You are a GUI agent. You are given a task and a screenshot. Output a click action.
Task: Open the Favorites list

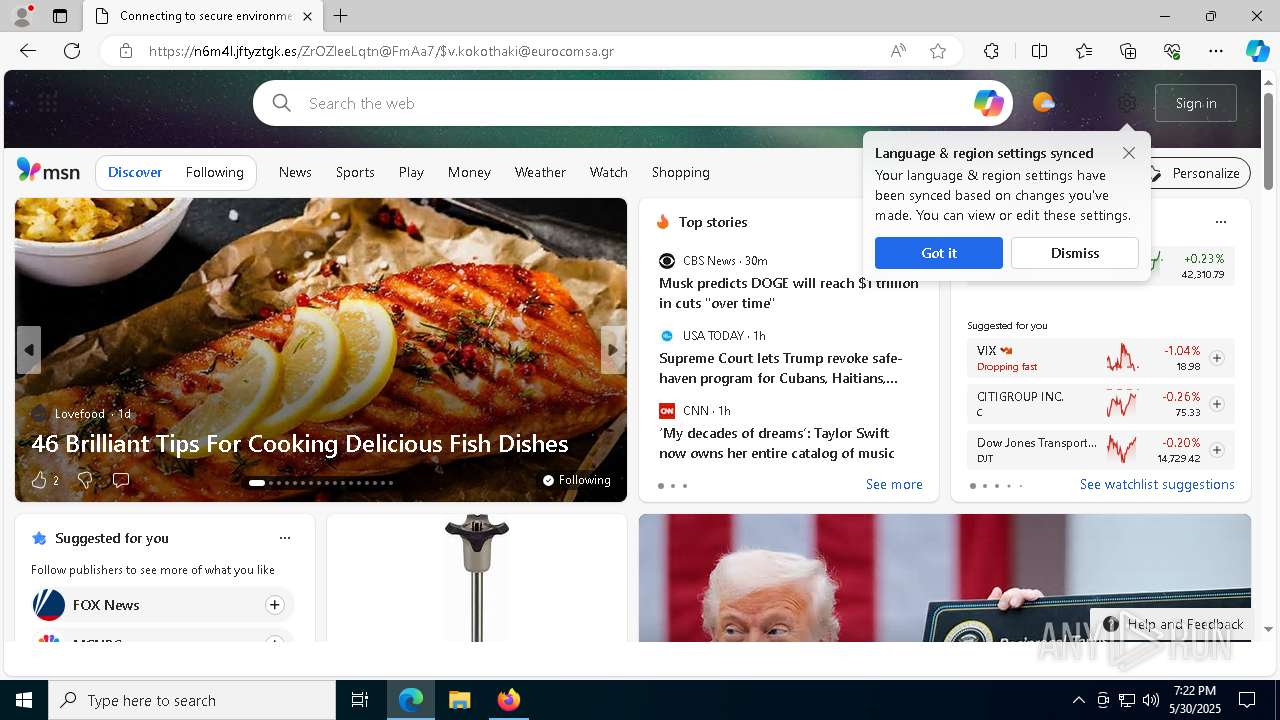pos(1084,51)
